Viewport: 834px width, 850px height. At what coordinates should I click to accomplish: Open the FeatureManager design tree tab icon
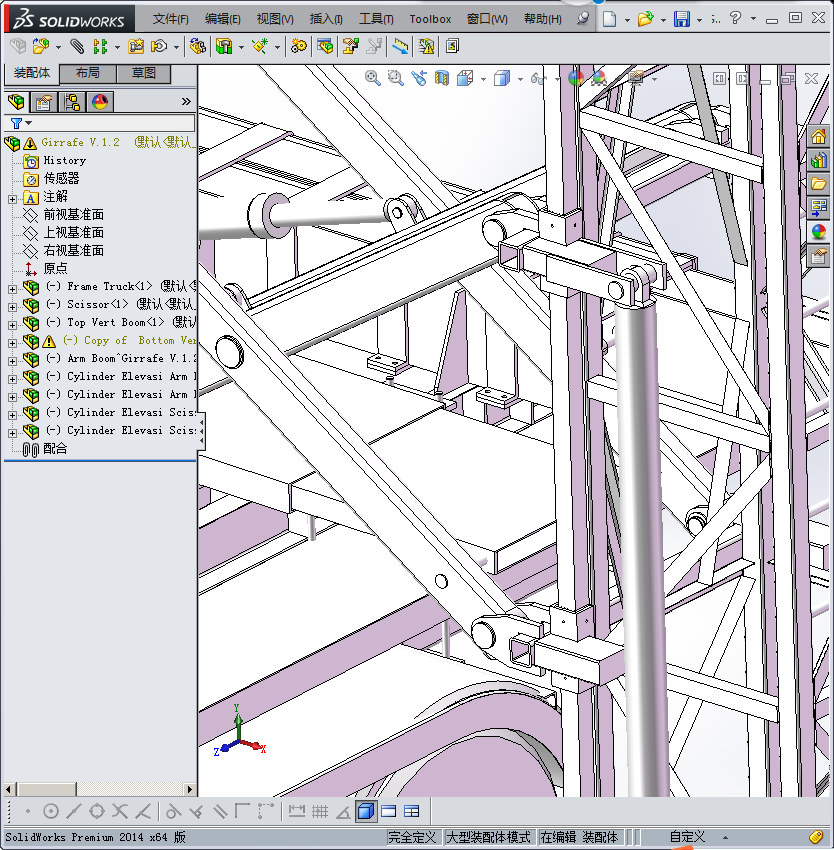[x=16, y=101]
